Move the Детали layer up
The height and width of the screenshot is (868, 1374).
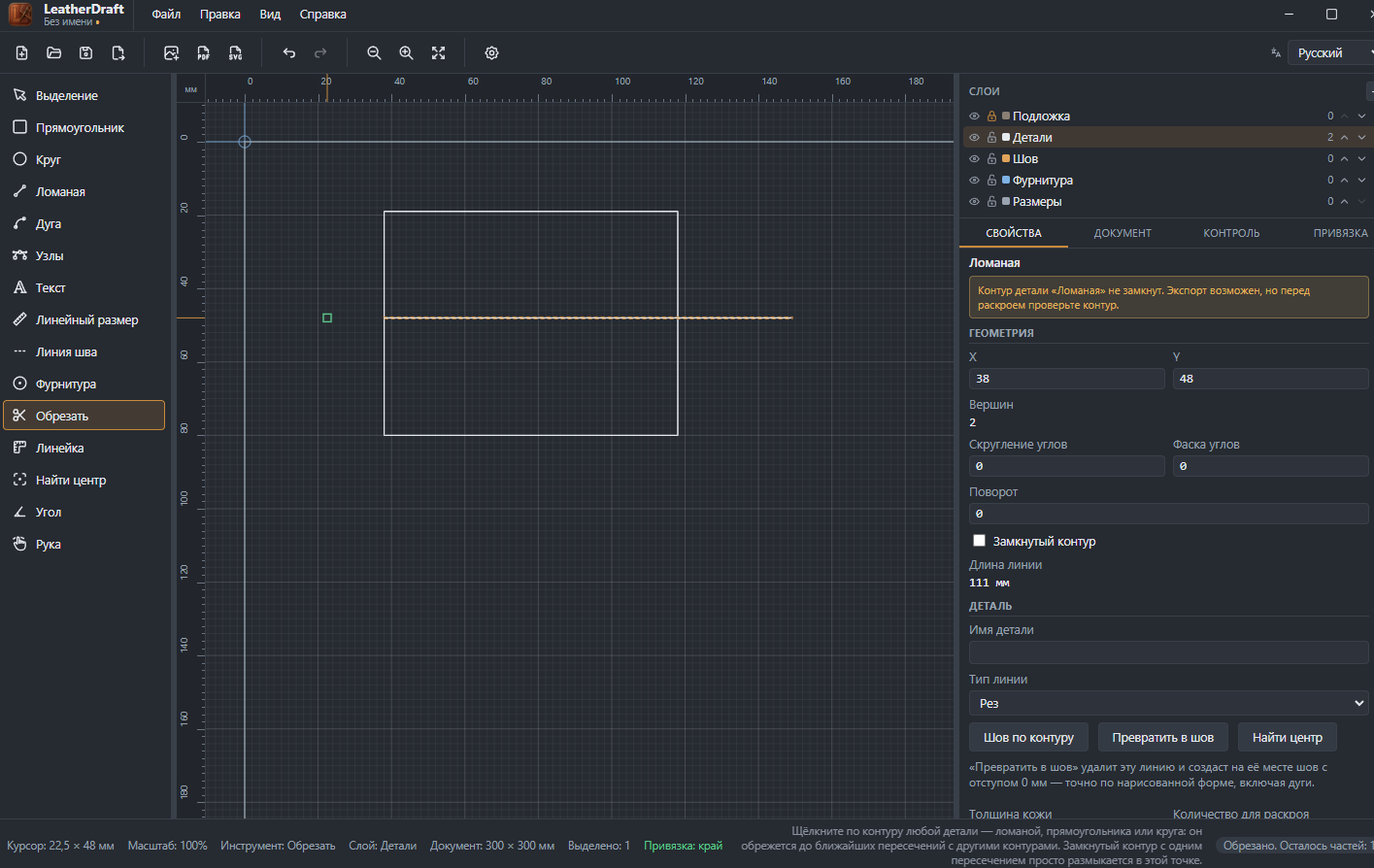point(1345,138)
